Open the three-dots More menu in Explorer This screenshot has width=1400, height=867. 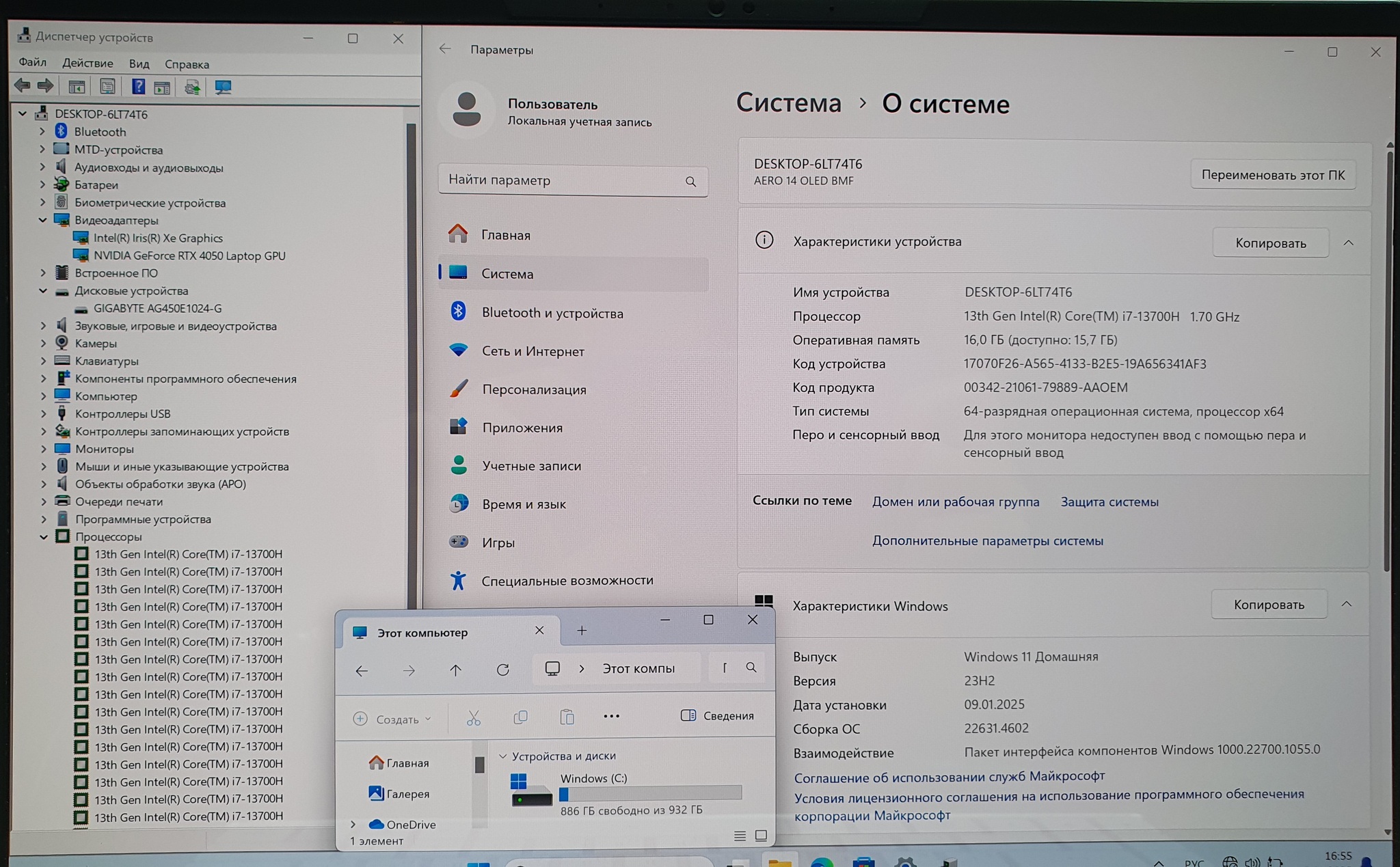pos(611,716)
